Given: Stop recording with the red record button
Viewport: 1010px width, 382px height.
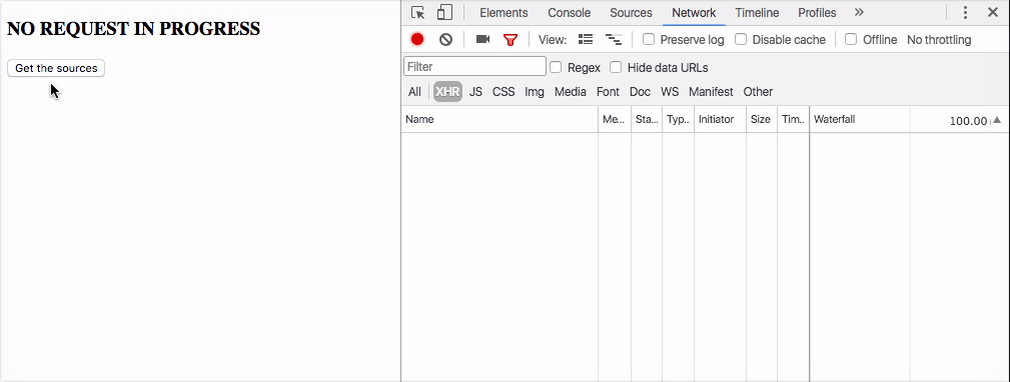Looking at the screenshot, I should tap(417, 39).
